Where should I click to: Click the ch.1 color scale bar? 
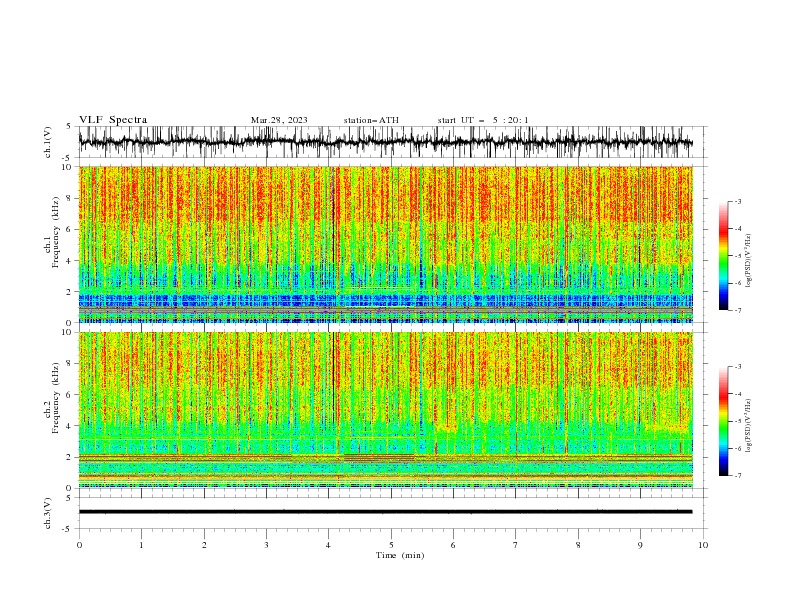[x=723, y=256]
